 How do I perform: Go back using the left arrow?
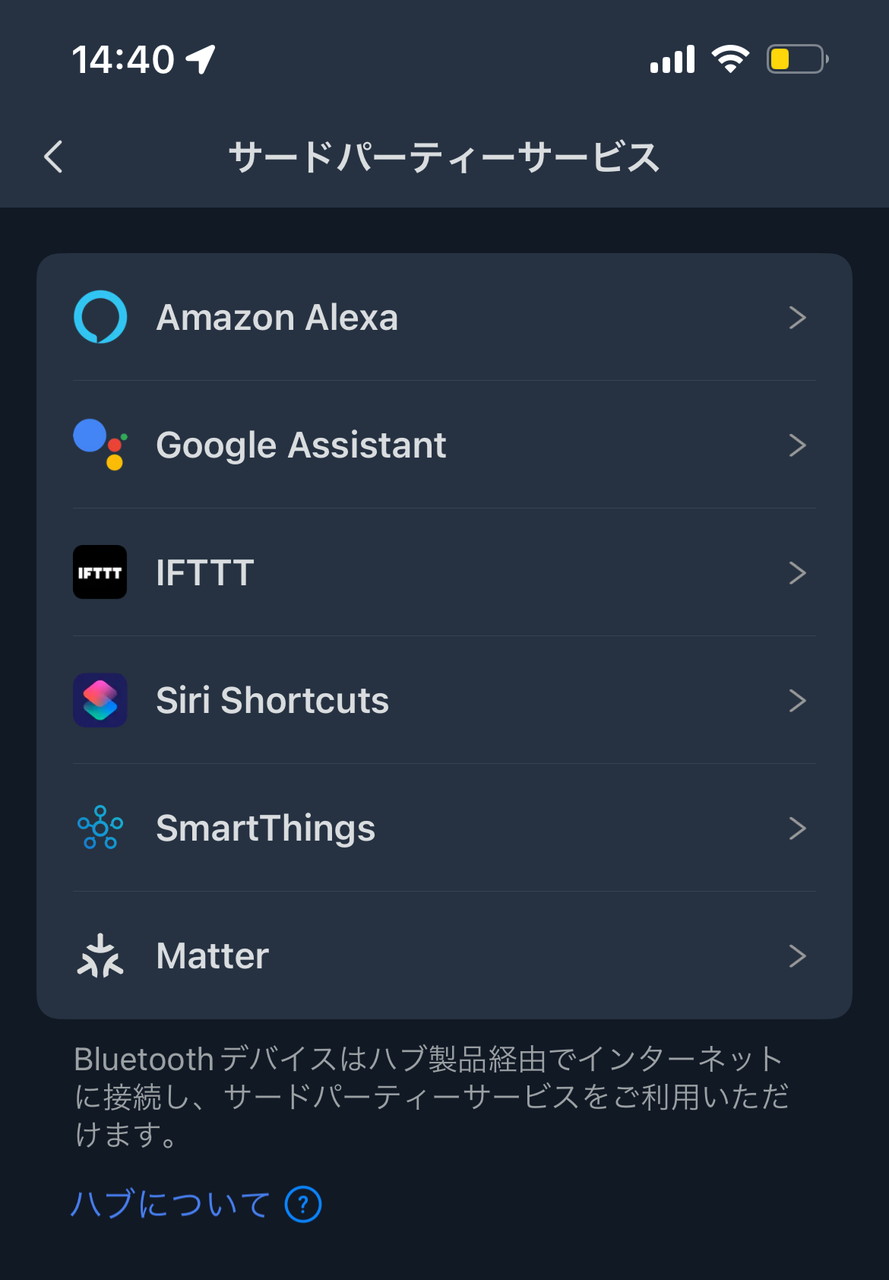54,157
